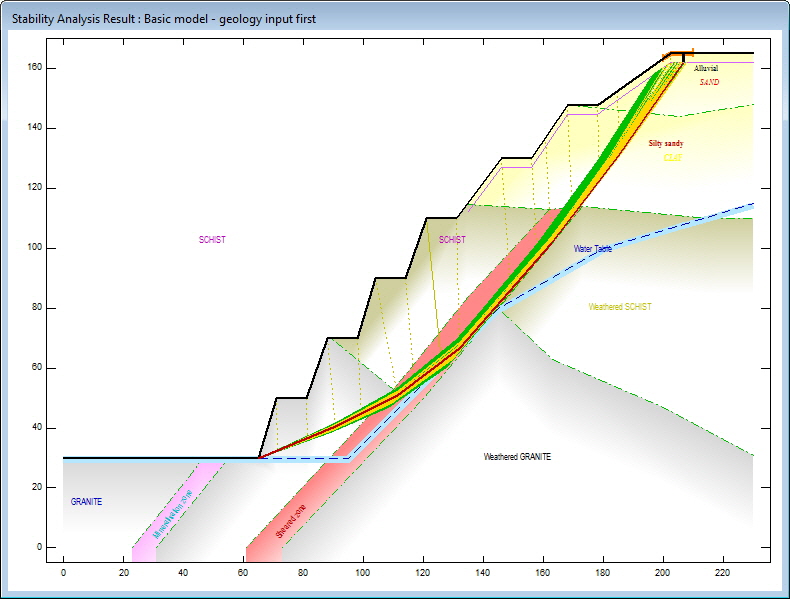Click the Weathered GRANITE label
The height and width of the screenshot is (599, 790).
[x=517, y=457]
